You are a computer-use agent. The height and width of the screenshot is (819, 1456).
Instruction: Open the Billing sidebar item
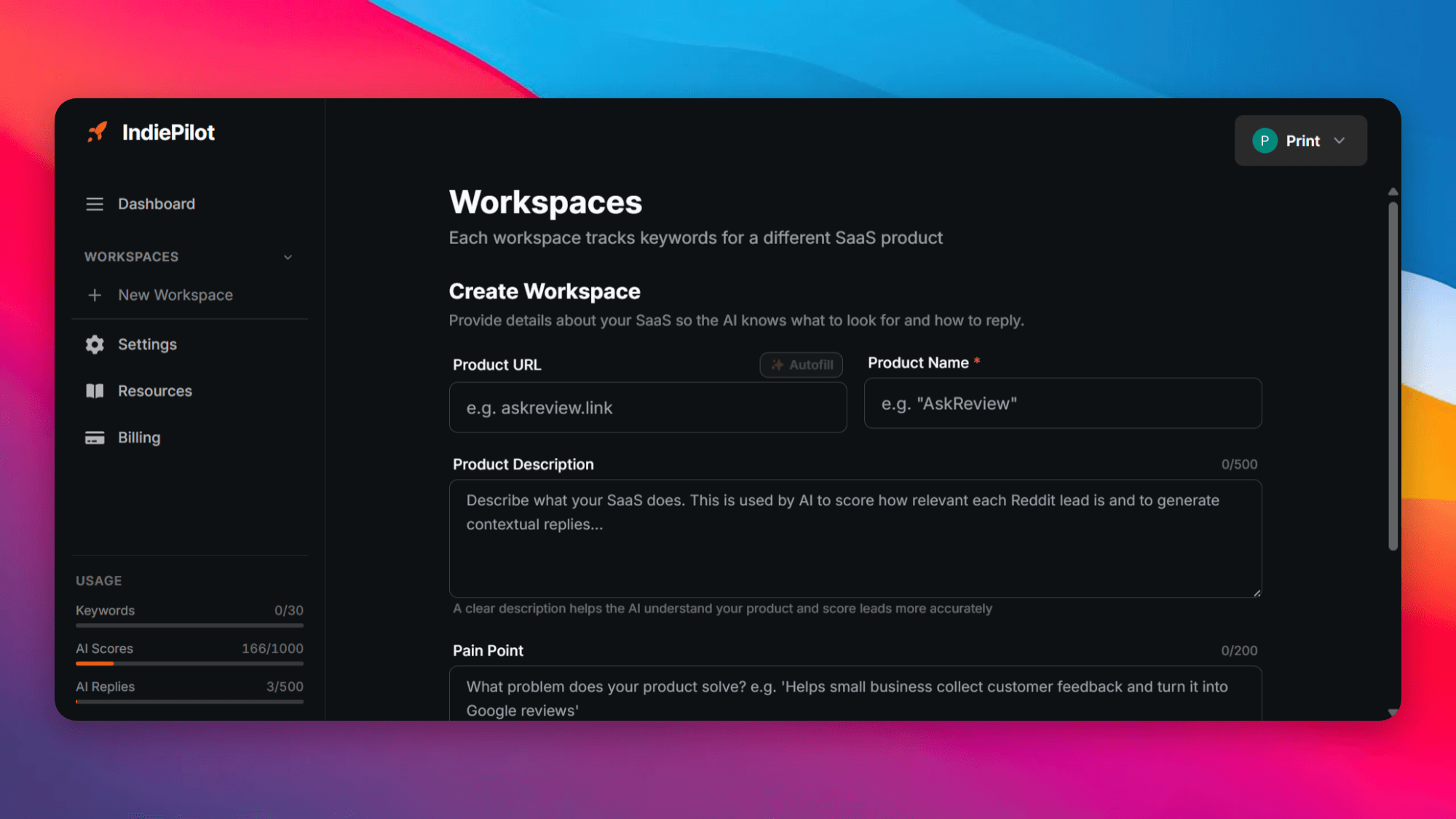139,438
